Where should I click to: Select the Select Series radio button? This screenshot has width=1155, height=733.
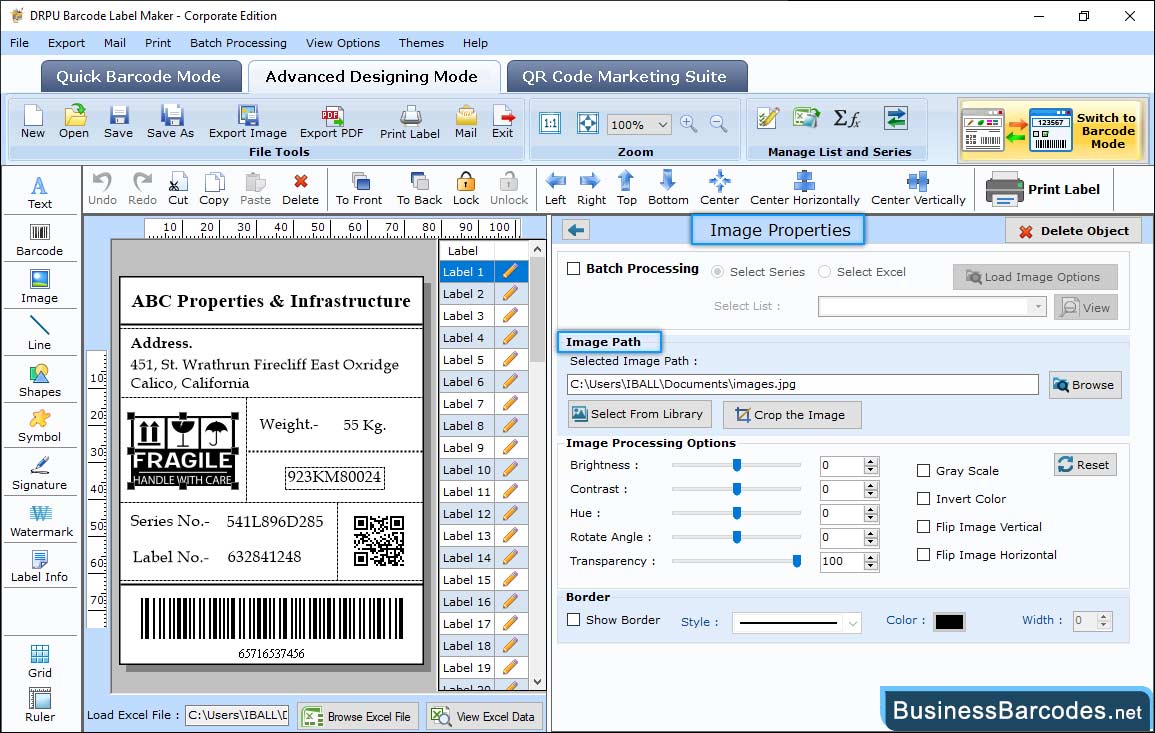pyautogui.click(x=717, y=272)
